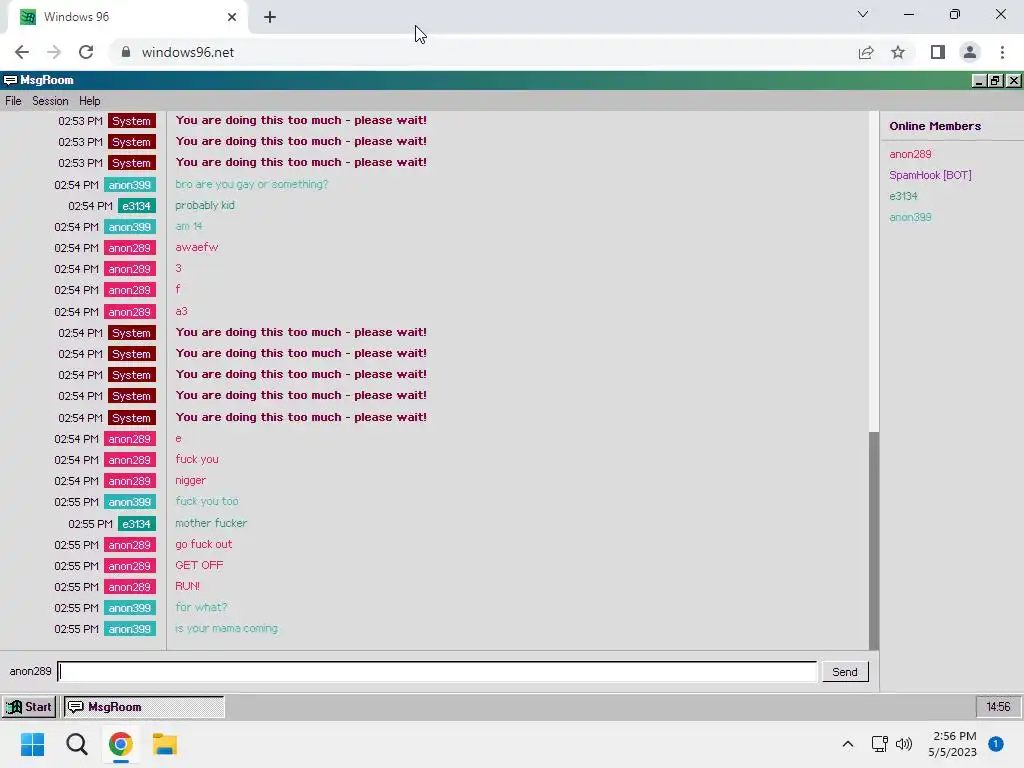Image resolution: width=1024 pixels, height=768 pixels.
Task: Click the Windows 96 Start button
Action: click(x=29, y=707)
